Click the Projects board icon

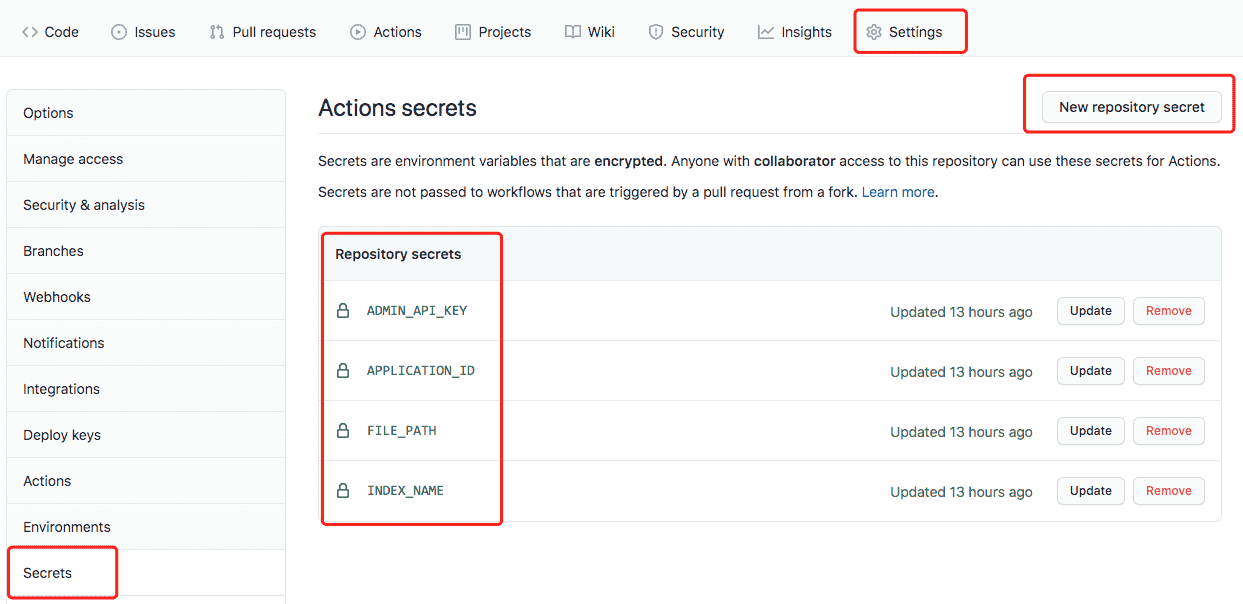click(x=463, y=32)
